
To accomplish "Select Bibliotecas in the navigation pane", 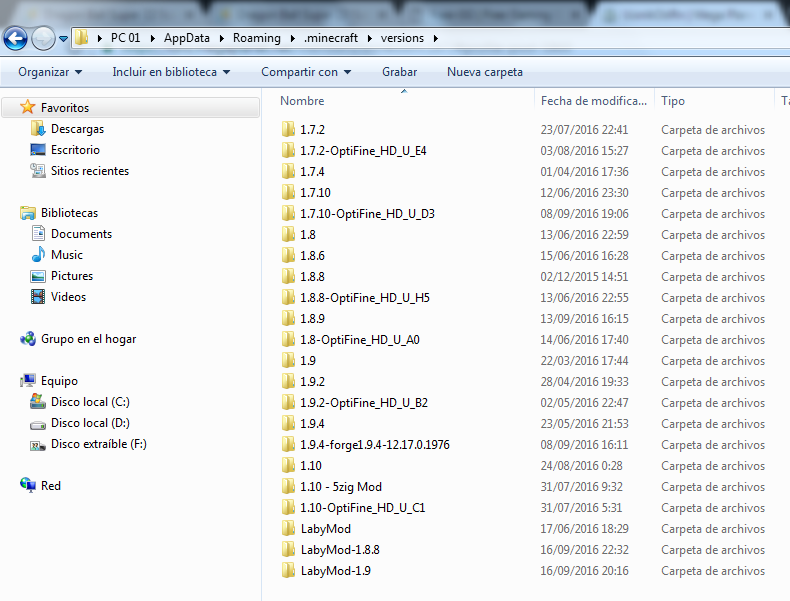I will pos(70,213).
